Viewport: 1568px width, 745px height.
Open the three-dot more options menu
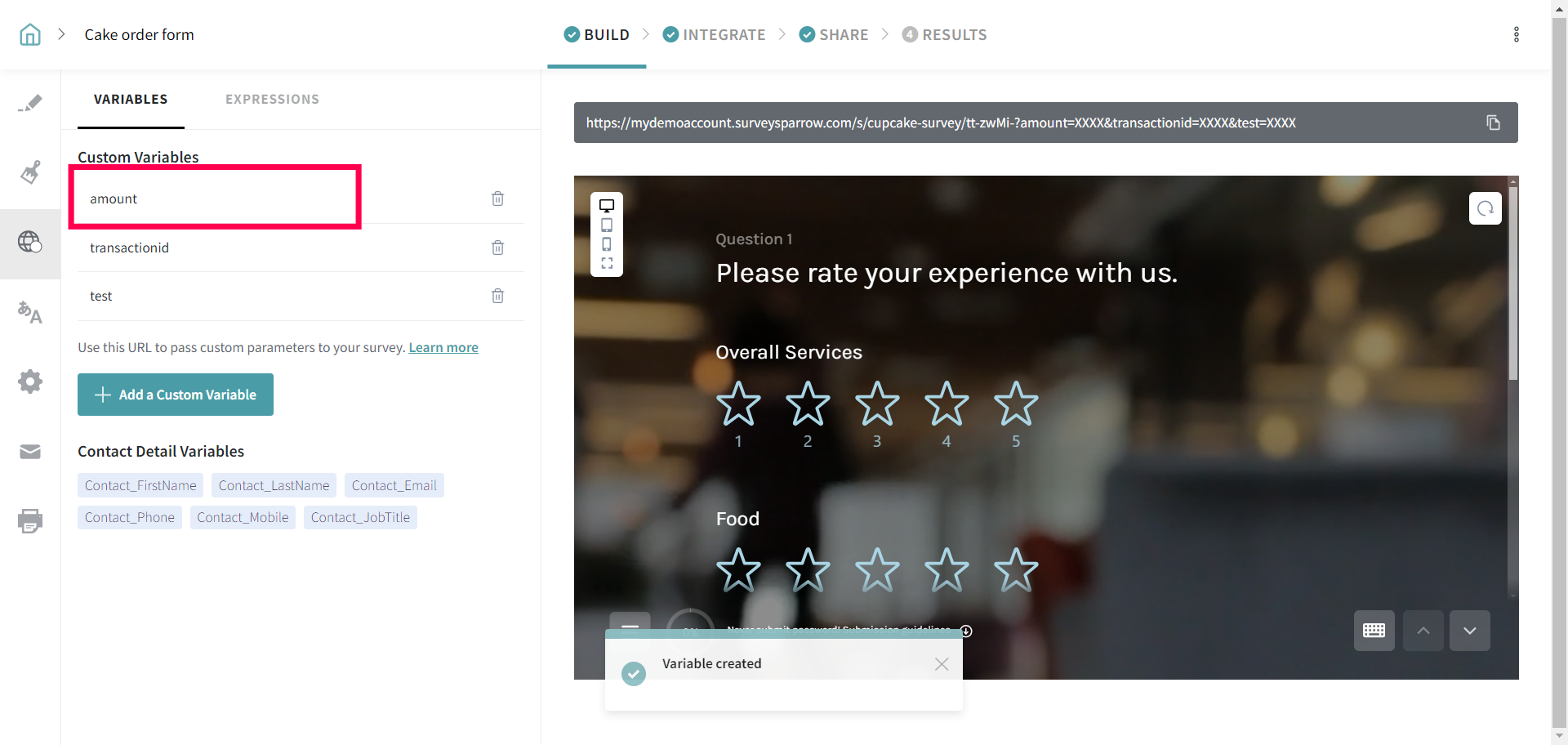click(1516, 34)
